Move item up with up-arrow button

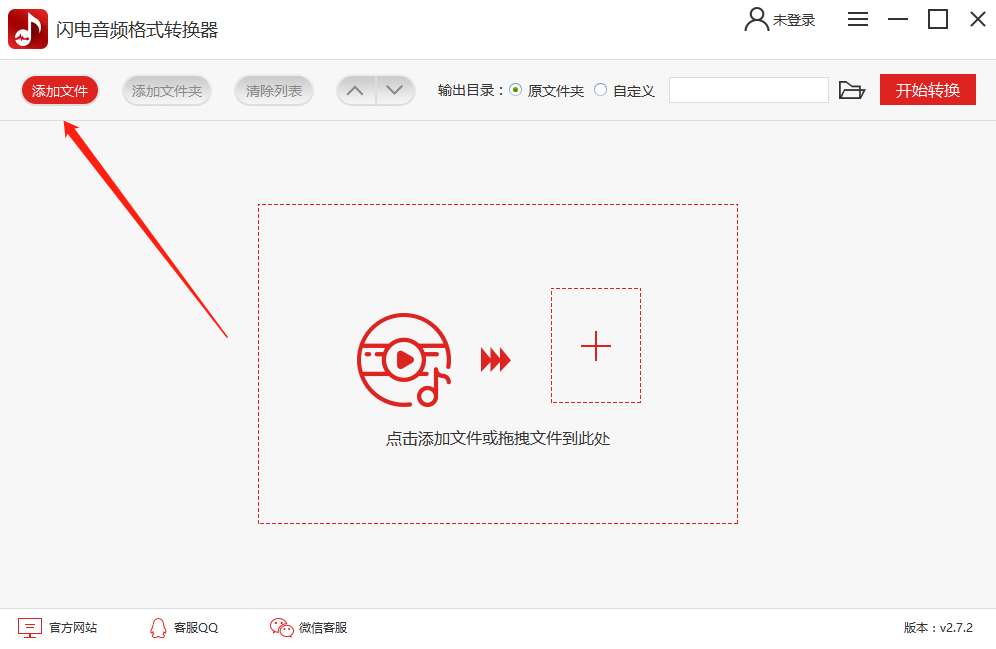tap(356, 91)
